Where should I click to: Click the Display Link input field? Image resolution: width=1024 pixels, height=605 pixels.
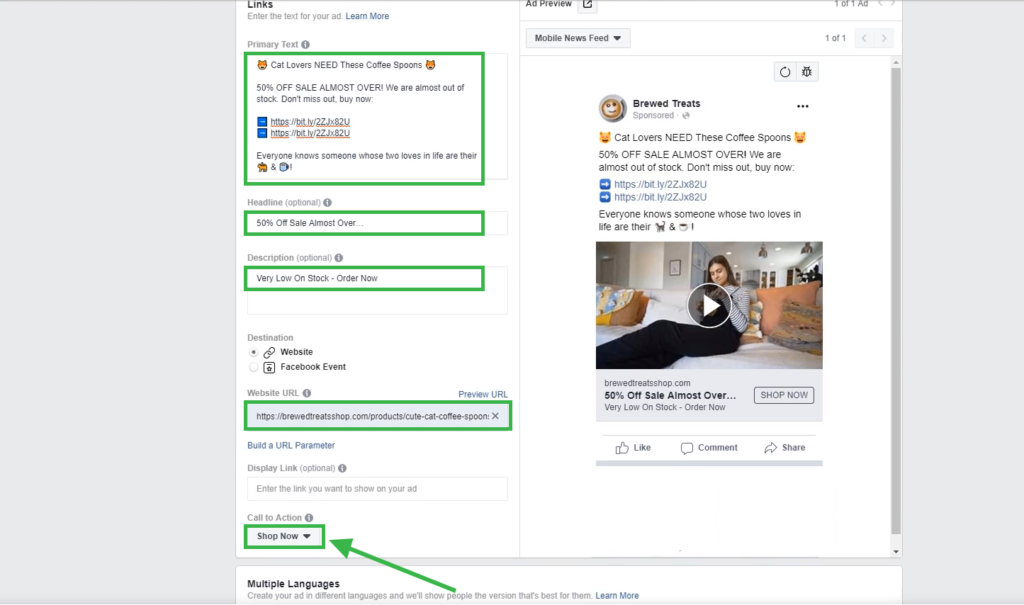pyautogui.click(x=377, y=489)
